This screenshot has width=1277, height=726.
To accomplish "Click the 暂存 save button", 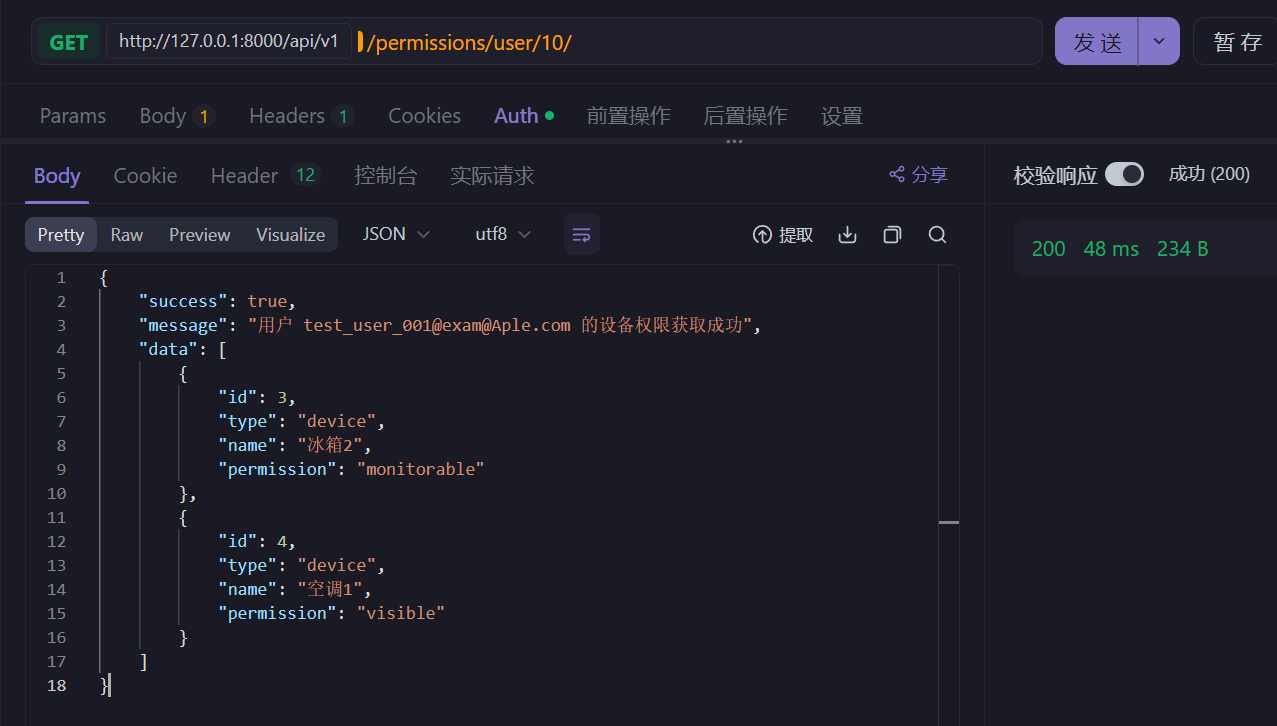I will (1237, 41).
